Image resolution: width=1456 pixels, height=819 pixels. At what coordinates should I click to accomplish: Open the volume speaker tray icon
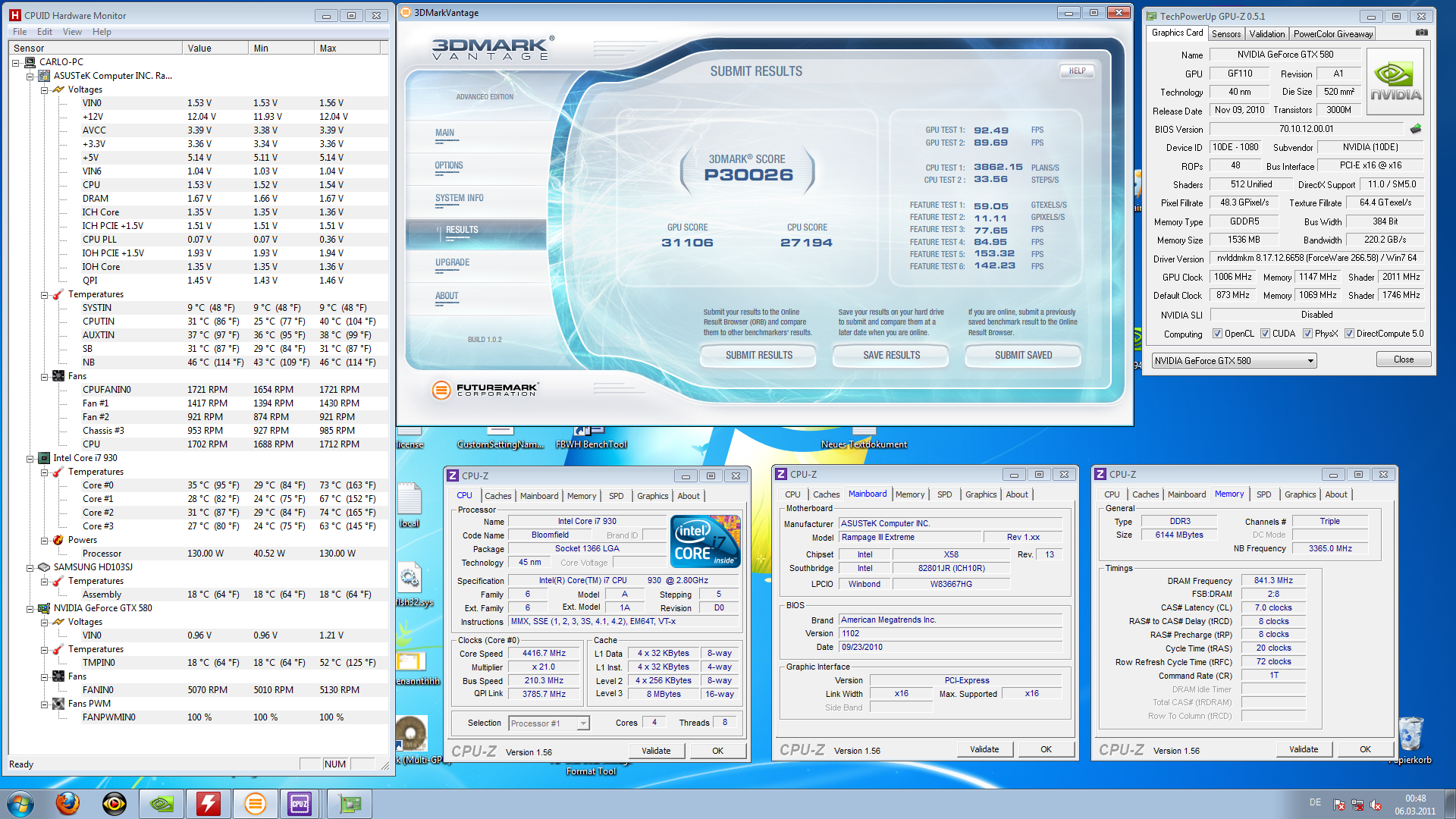(1376, 805)
